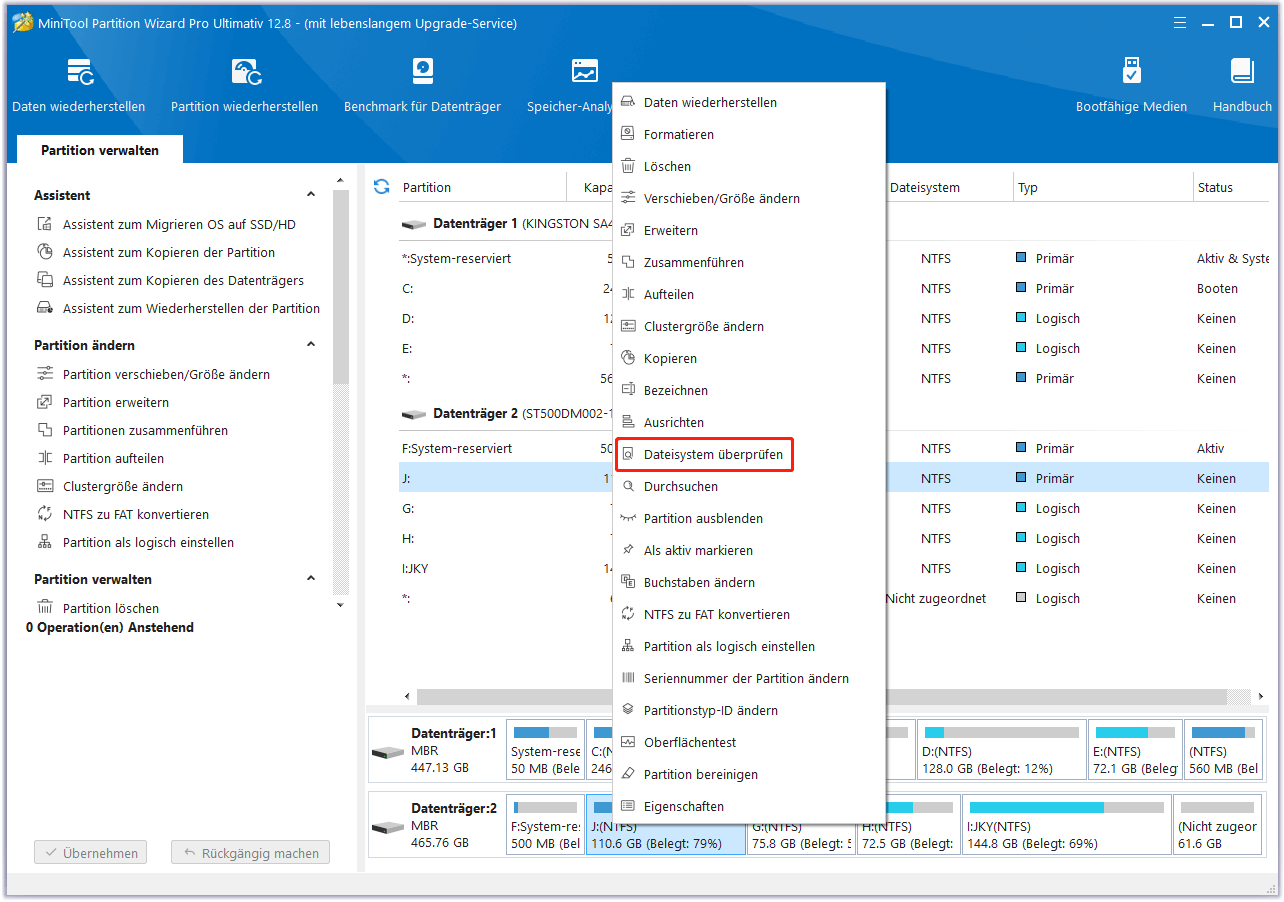Select F:System-re 500 MB block in disk map
The image size is (1284, 902).
point(545,825)
